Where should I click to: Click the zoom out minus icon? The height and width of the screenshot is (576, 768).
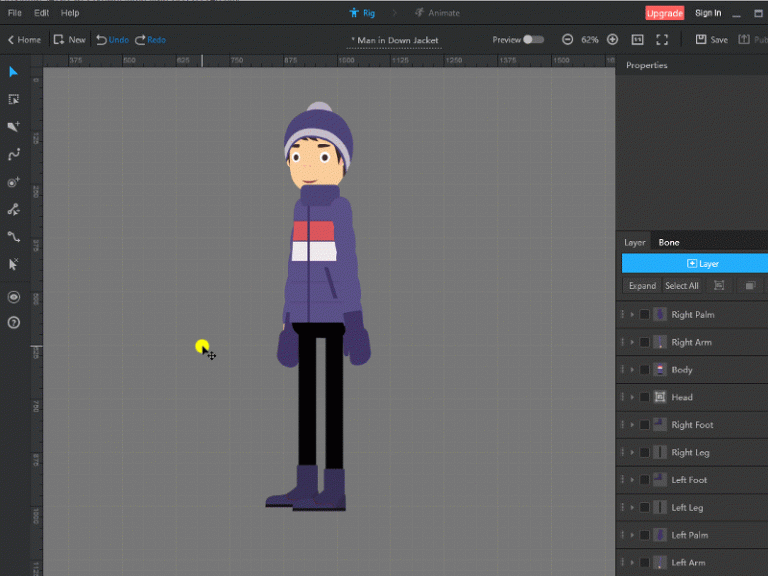pyautogui.click(x=567, y=40)
